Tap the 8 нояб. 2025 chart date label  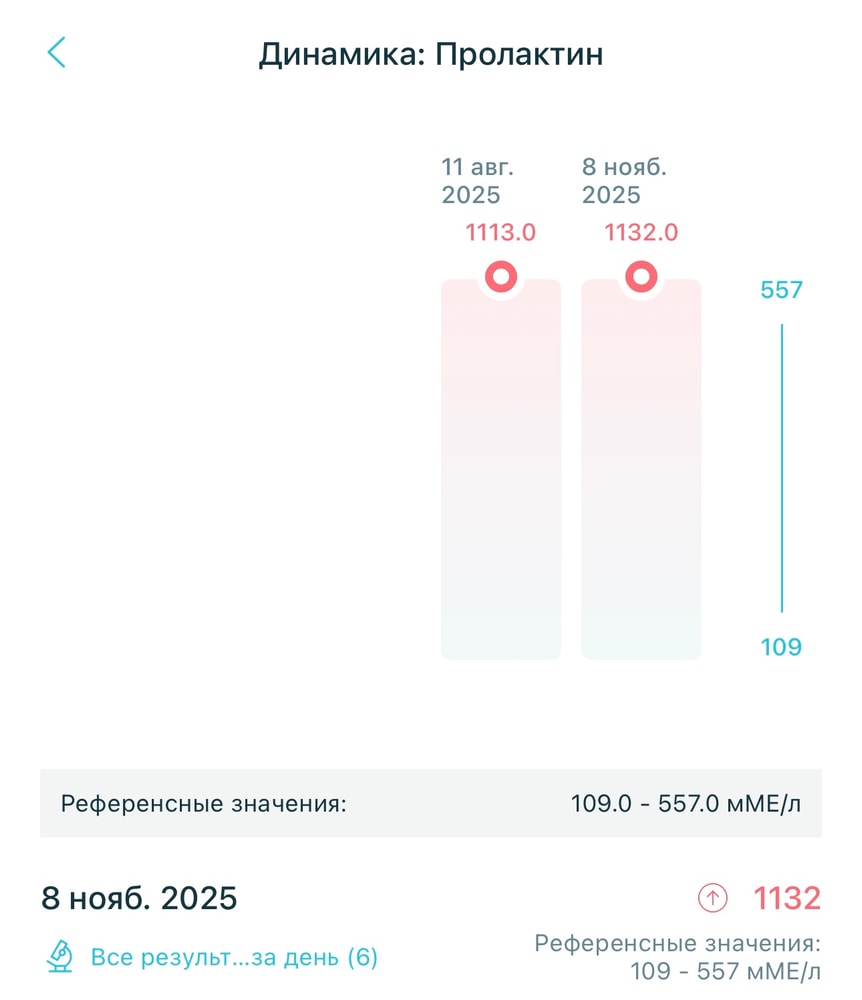624,180
